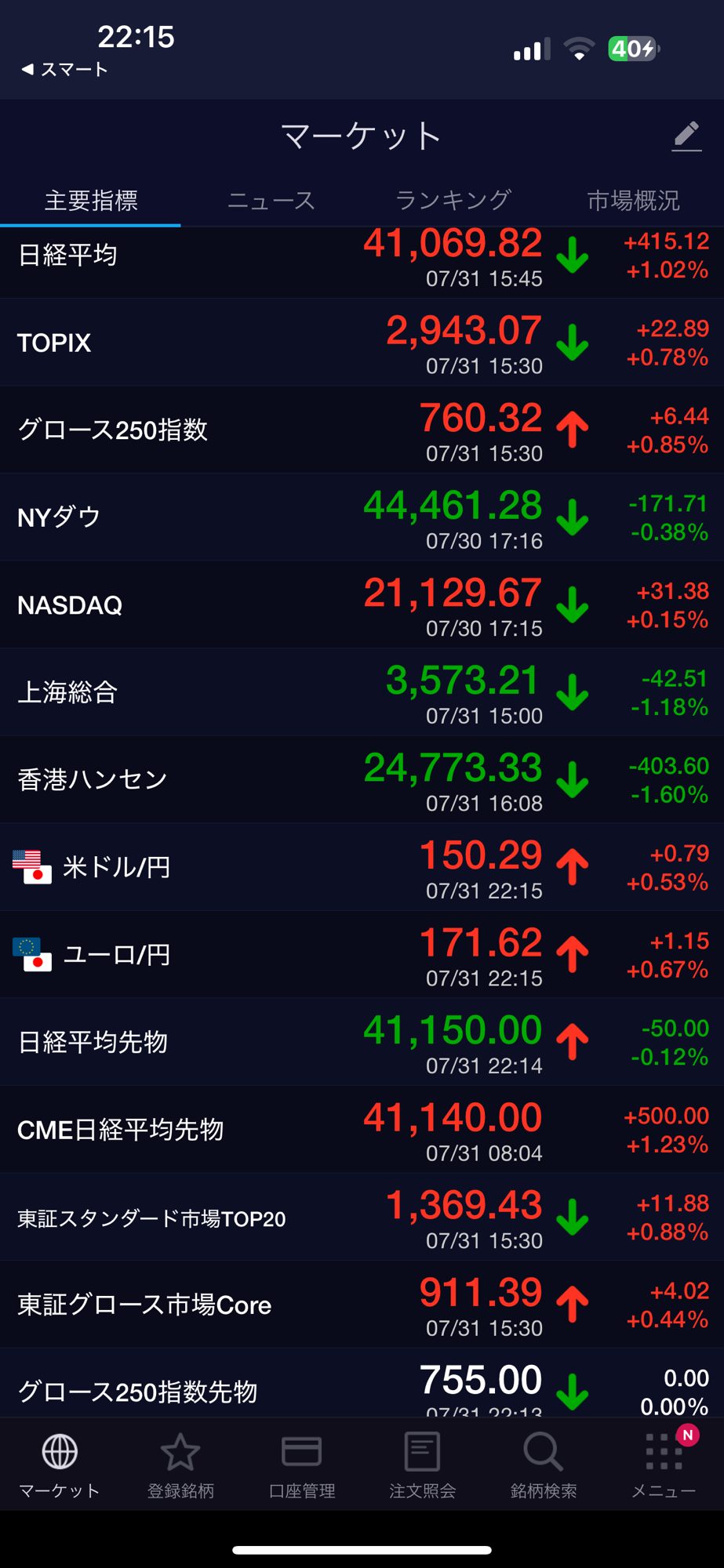This screenshot has width=724, height=1568.
Task: Open 注文照会 document icon
Action: (x=422, y=1452)
